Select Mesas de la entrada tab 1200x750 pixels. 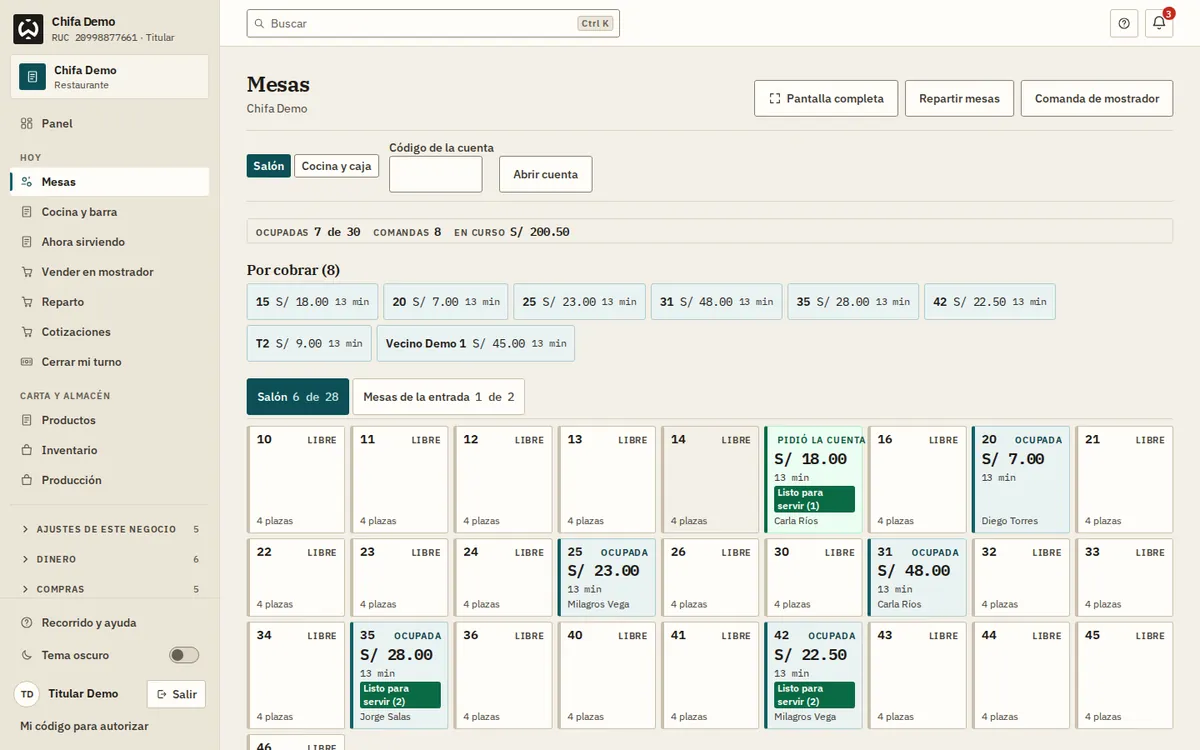438,397
